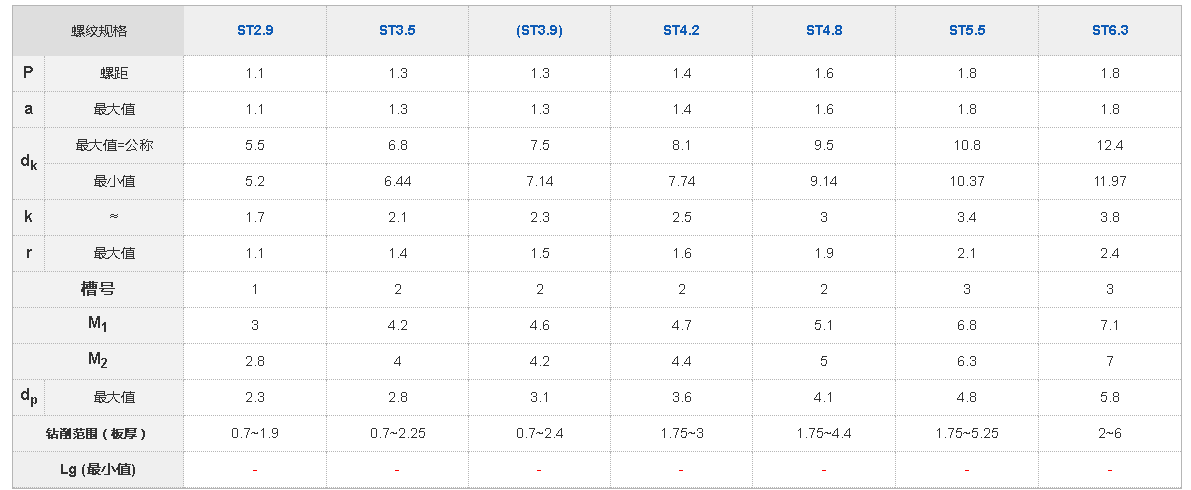Viewport: 1191px width, 490px height.
Task: Select the M2 row label
Action: [x=98, y=361]
